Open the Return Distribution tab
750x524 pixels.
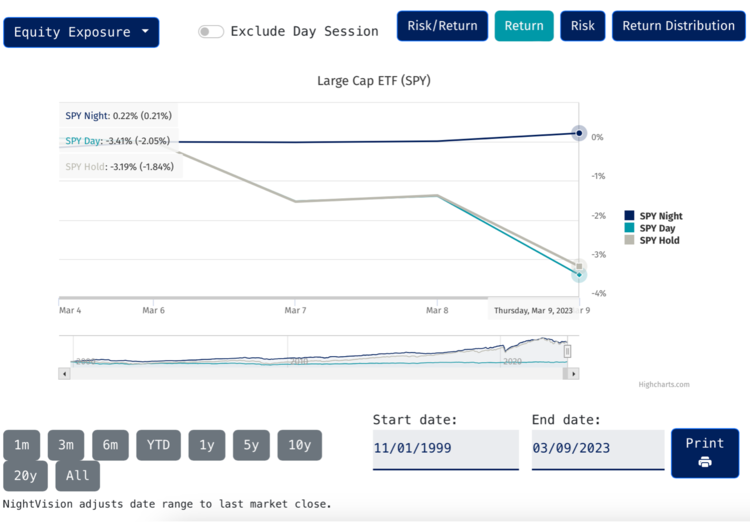tap(678, 26)
